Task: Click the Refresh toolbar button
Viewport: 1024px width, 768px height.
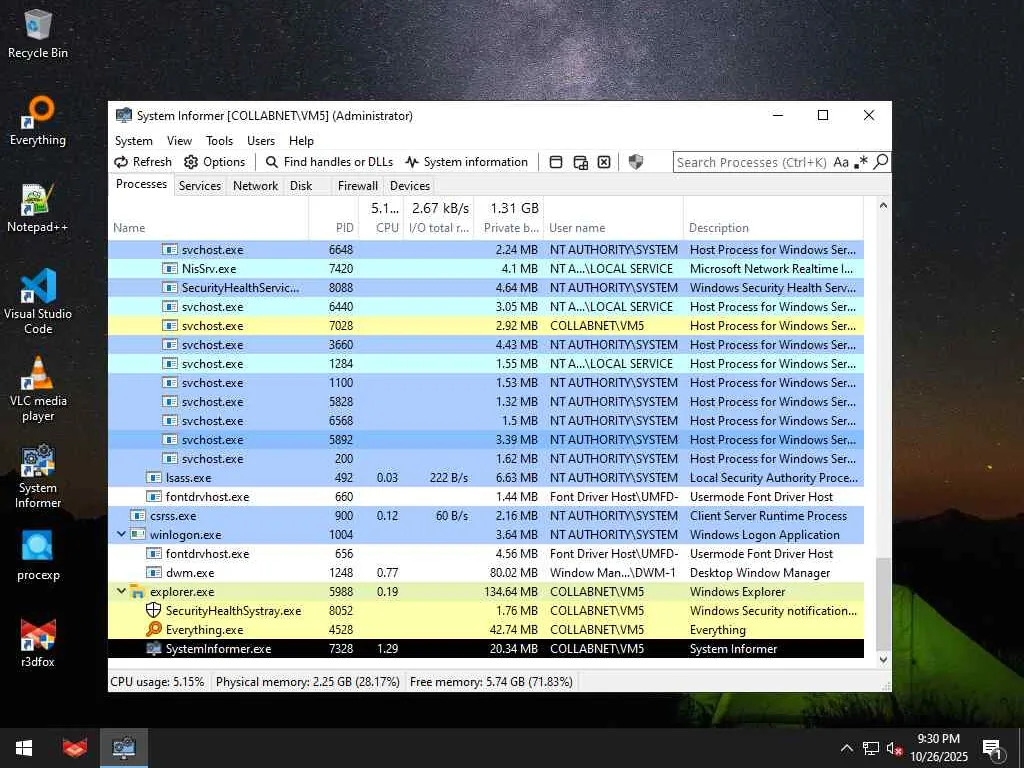Action: click(x=143, y=162)
